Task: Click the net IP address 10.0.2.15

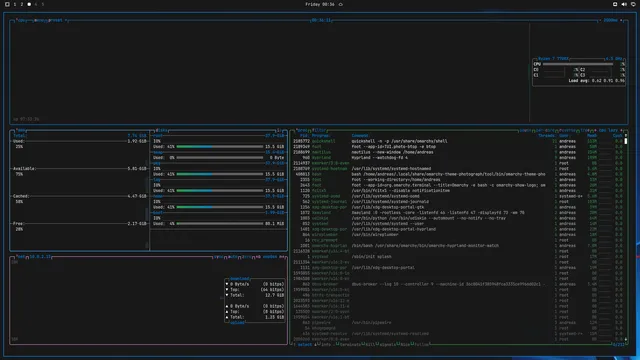Action: (x=40, y=257)
